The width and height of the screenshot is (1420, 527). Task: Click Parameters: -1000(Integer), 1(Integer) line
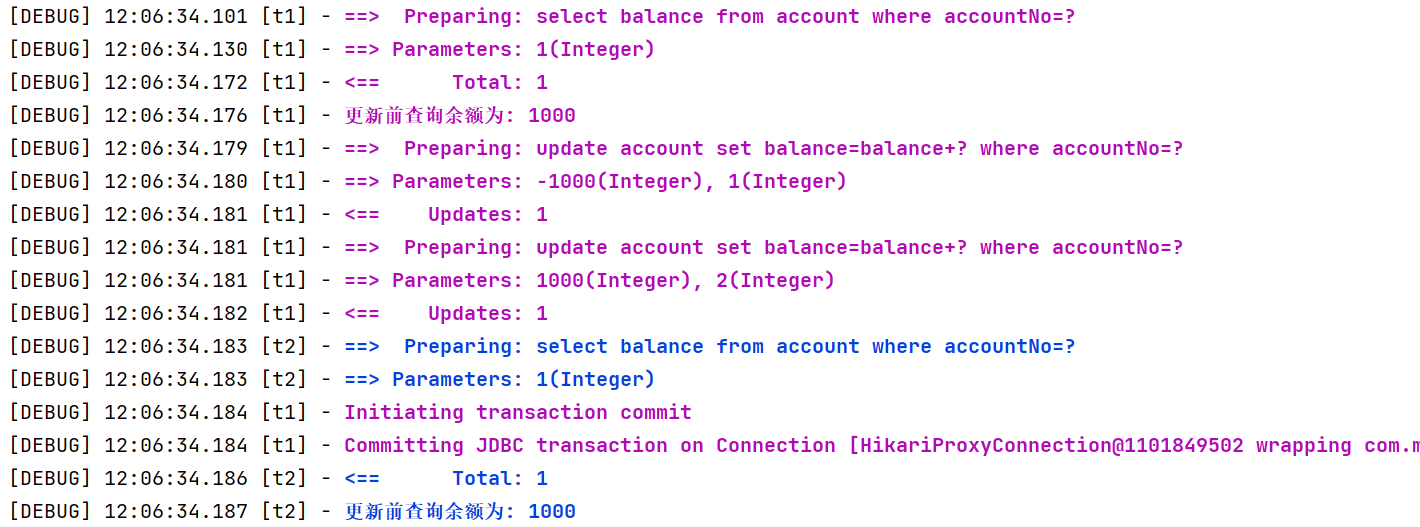click(x=427, y=182)
